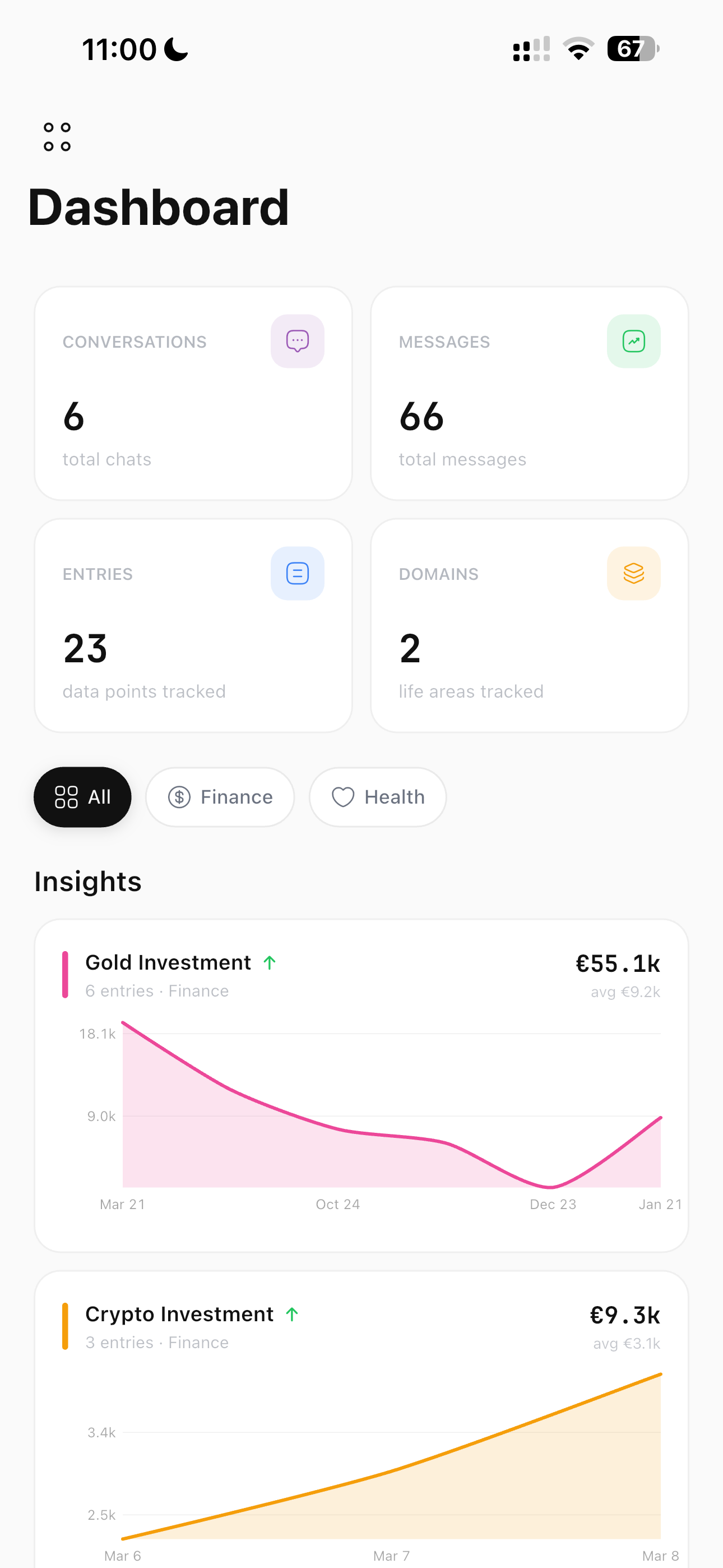Tap the green up arrow beside Gold Investment

click(270, 962)
